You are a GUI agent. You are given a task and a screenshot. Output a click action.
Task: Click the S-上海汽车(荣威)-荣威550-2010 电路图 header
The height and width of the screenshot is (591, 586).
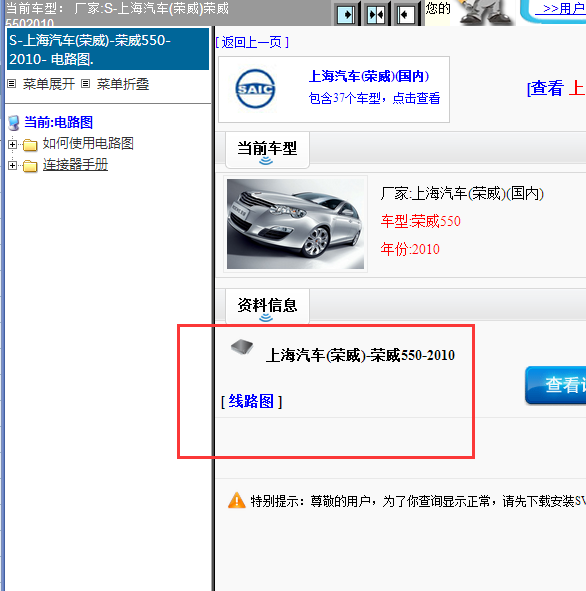108,49
